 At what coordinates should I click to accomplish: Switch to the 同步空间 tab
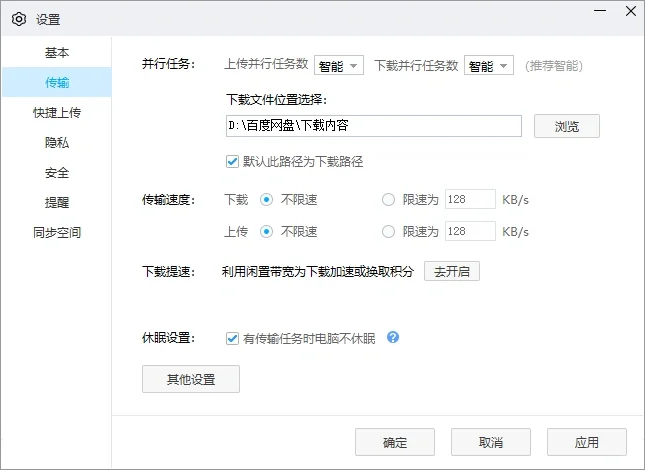pos(57,232)
